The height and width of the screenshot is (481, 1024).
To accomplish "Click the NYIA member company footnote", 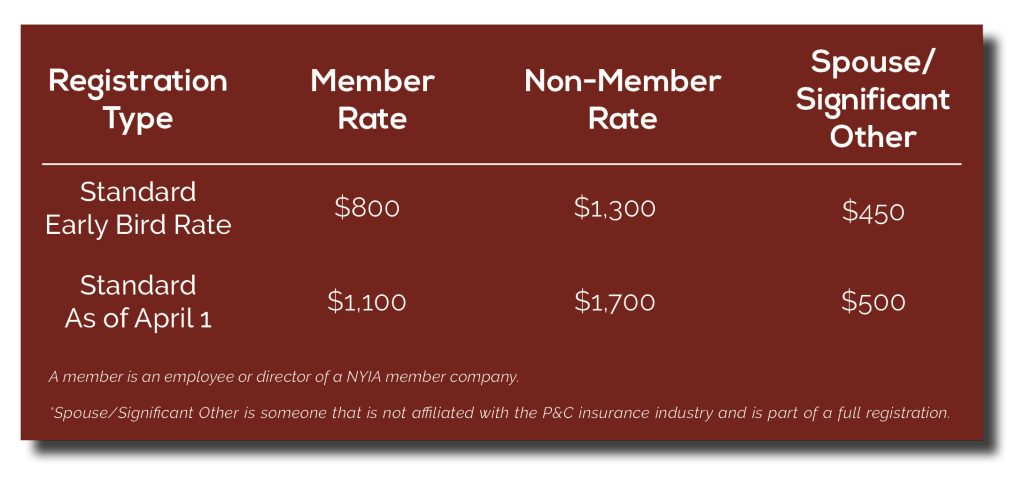I will pyautogui.click(x=284, y=377).
